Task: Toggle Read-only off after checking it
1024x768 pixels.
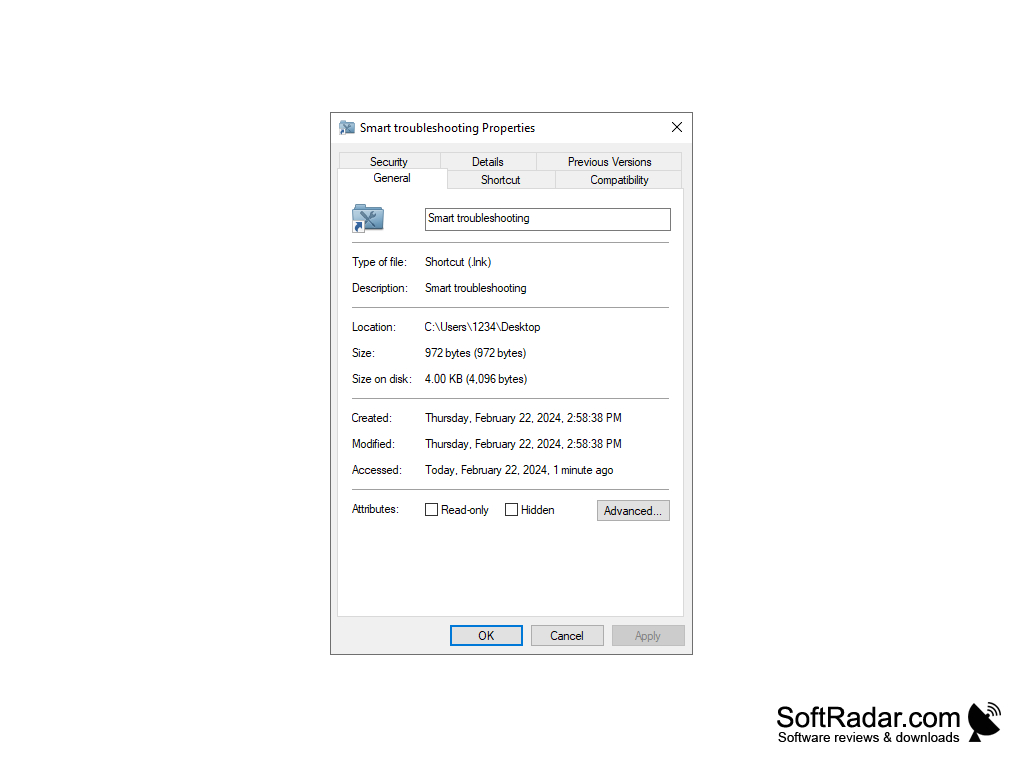Action: [x=431, y=509]
